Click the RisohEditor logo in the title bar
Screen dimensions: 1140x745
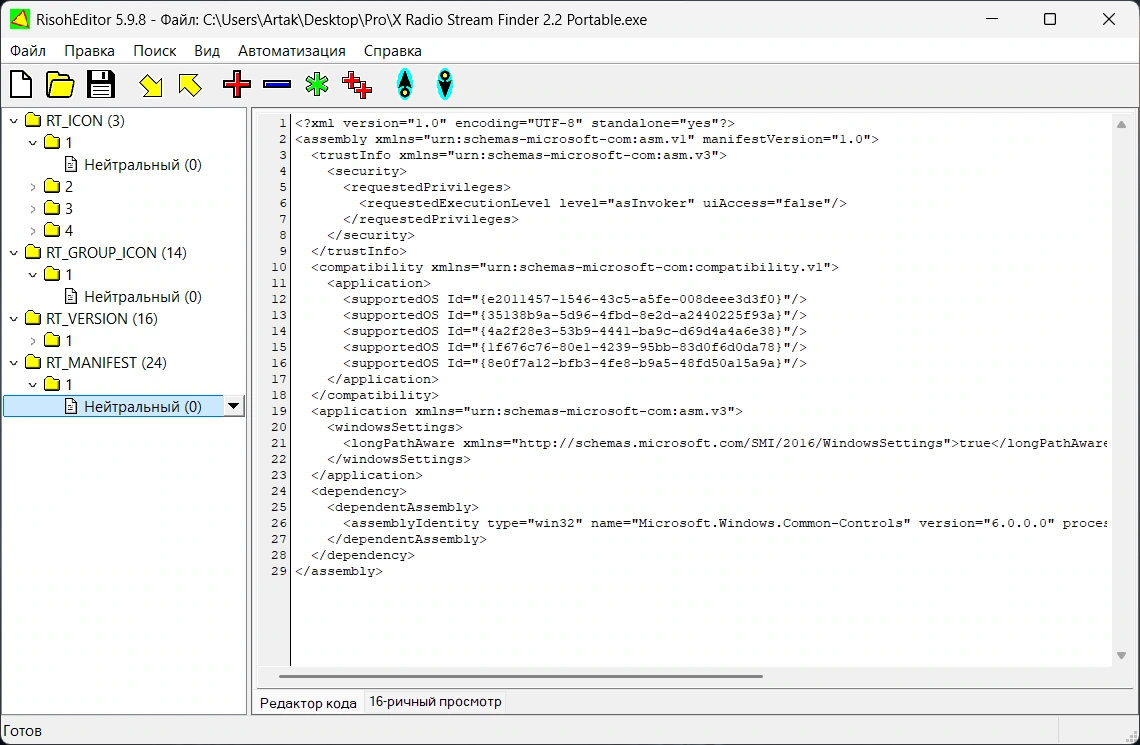20,20
